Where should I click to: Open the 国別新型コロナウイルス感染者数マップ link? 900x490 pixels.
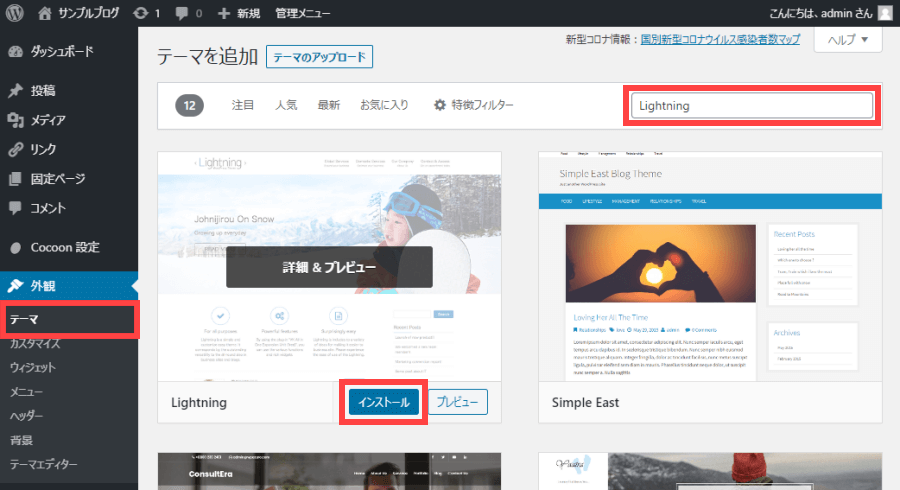[720, 39]
